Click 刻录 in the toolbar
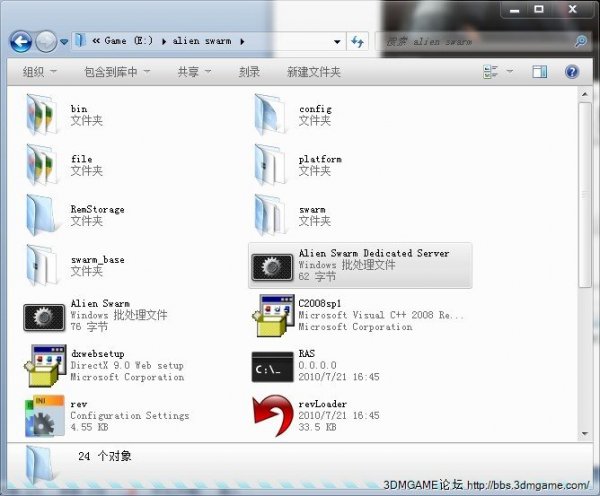The height and width of the screenshot is (496, 600). [x=249, y=72]
